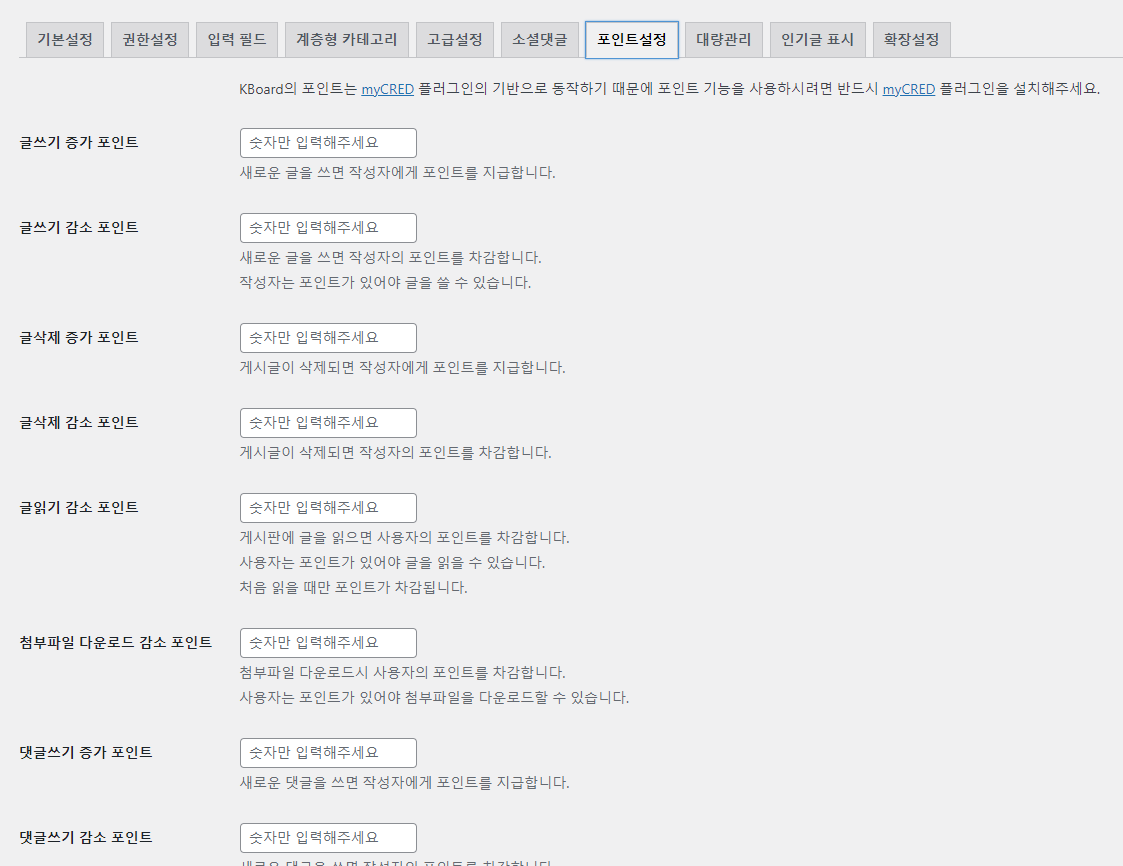Click text '첨부파일 다운로드시 사용자의 포인트를 차감합니다.'
The height and width of the screenshot is (866, 1123).
click(403, 673)
